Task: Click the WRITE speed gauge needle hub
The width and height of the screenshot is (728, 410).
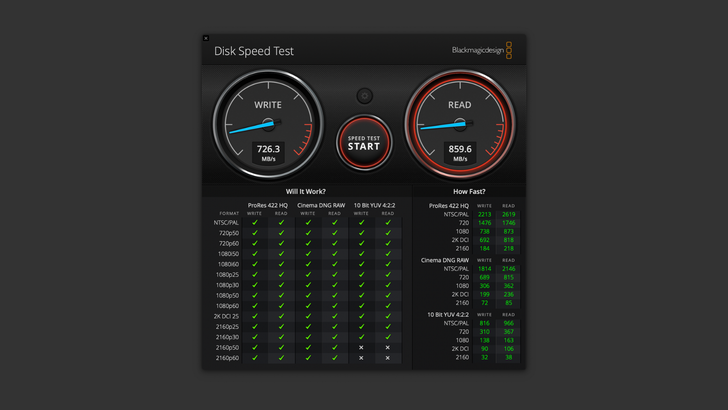Action: [x=268, y=125]
